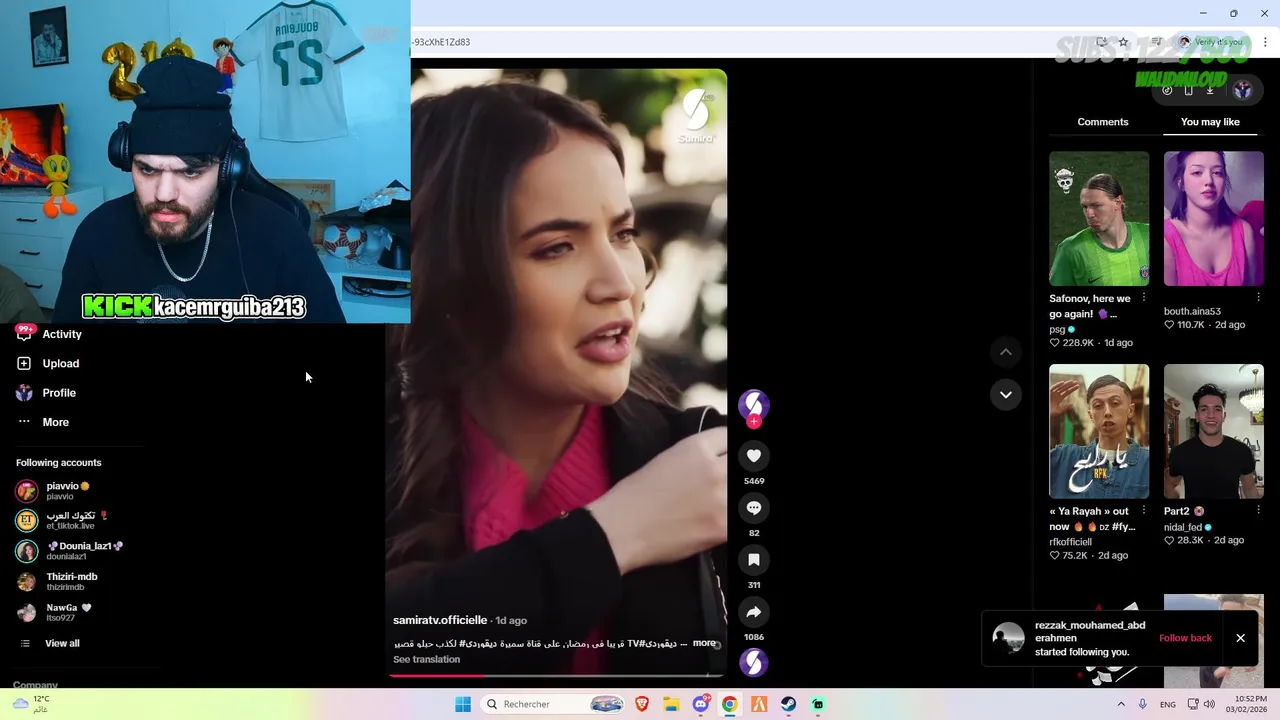Seek the video progress bar
Image resolution: width=1280 pixels, height=720 pixels.
[x=556, y=676]
